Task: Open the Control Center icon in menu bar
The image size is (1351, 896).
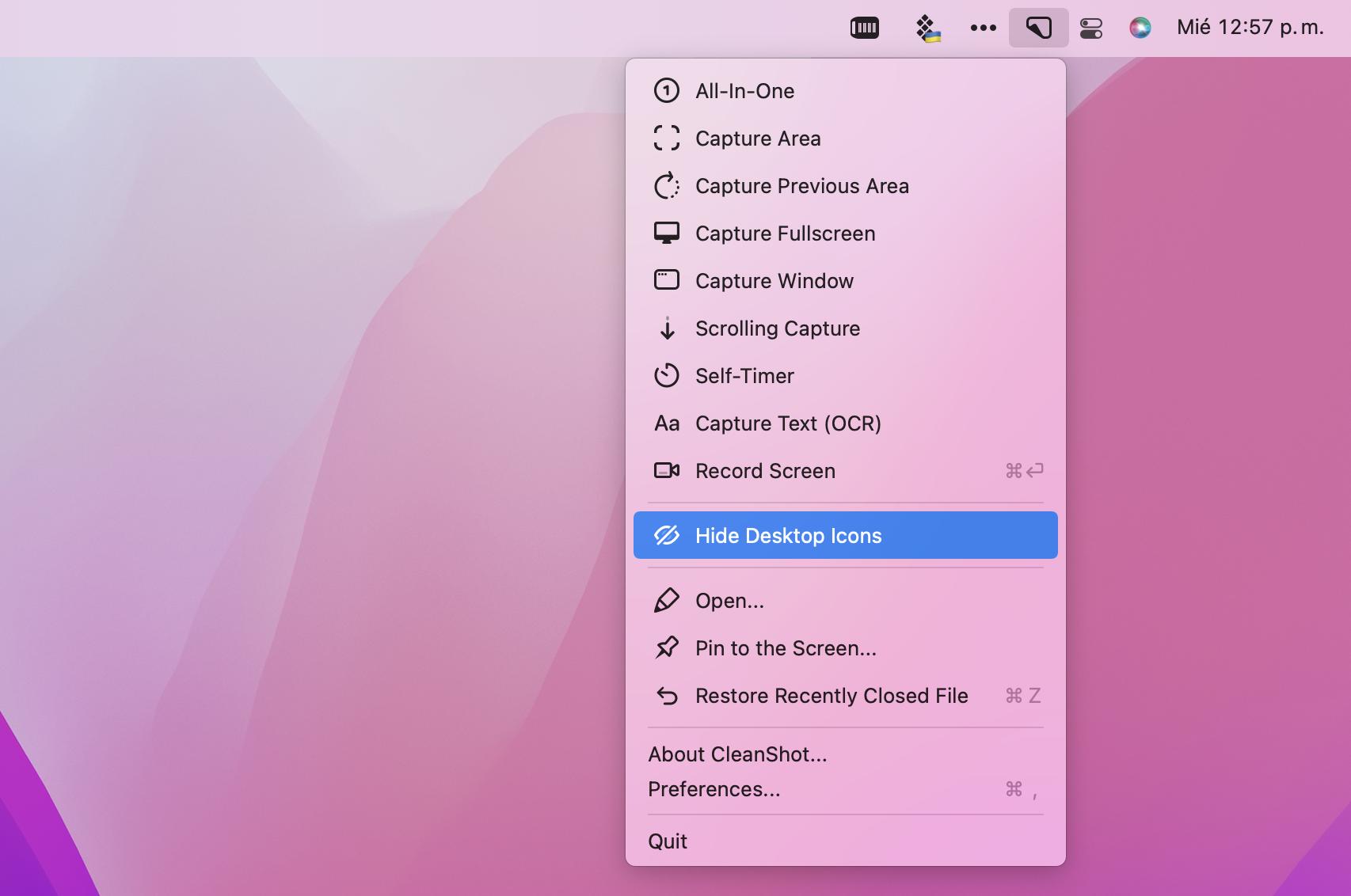Action: coord(1091,28)
